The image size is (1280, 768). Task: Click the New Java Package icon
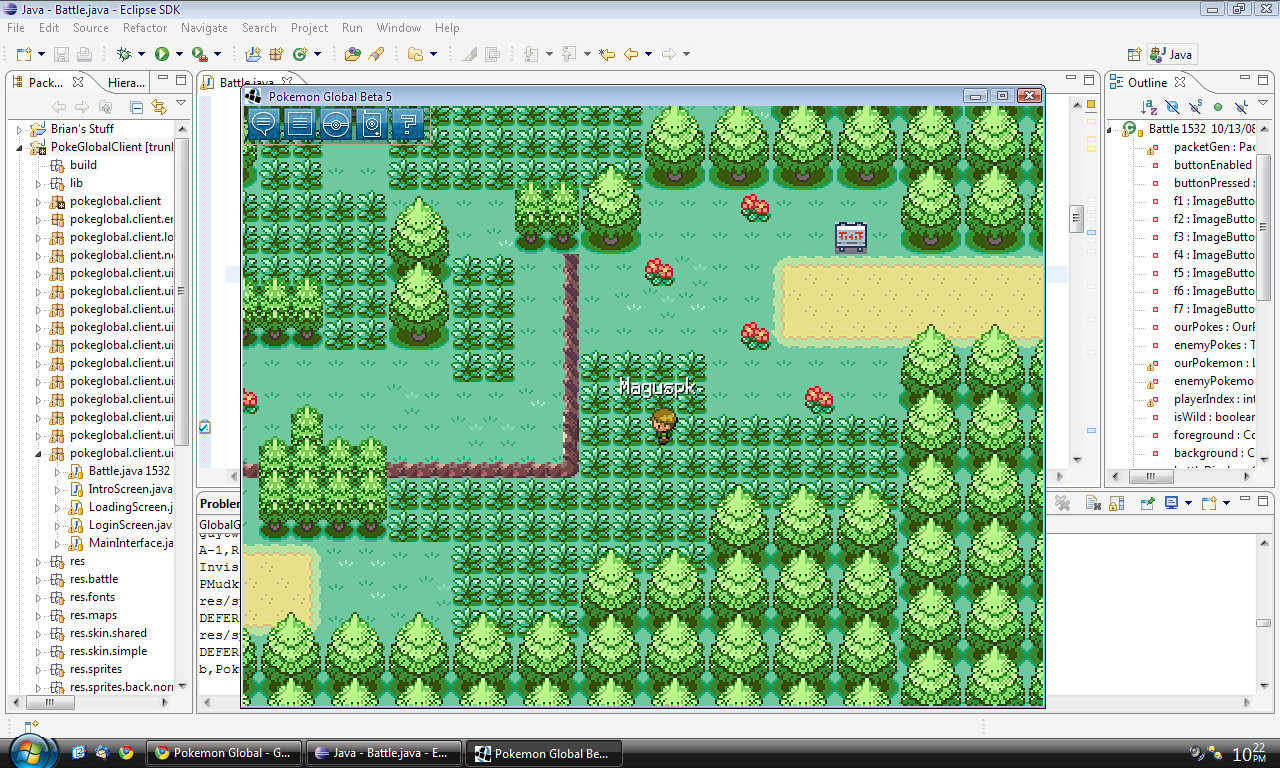(276, 54)
